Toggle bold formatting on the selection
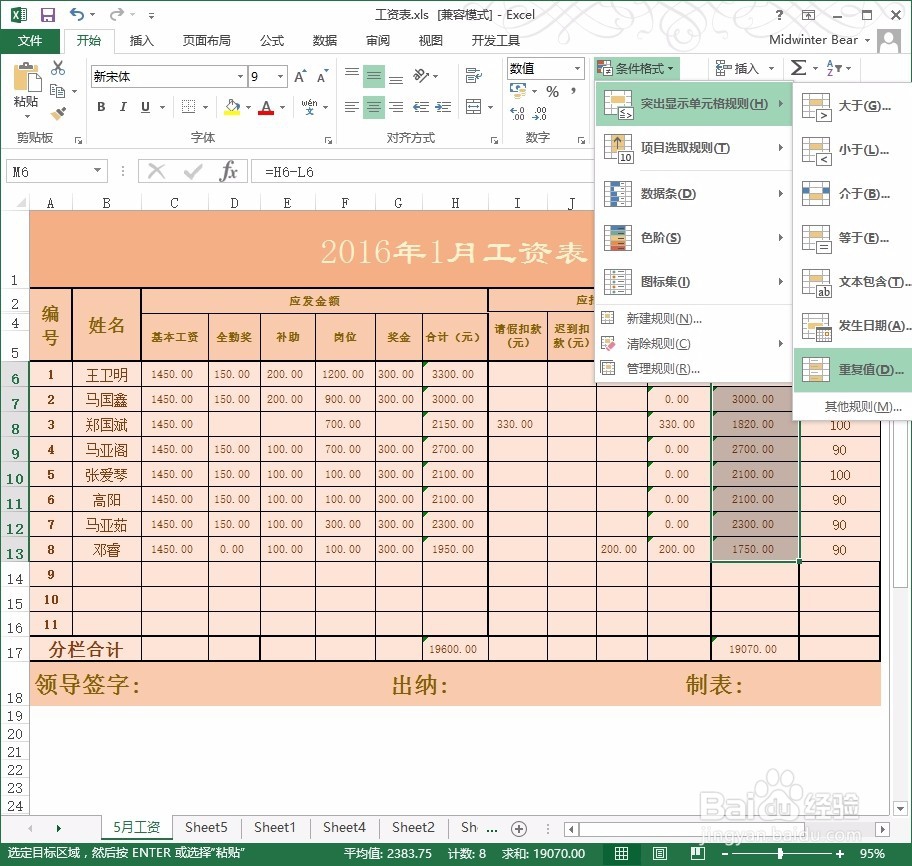Screen dimensions: 912x866 (x=100, y=106)
